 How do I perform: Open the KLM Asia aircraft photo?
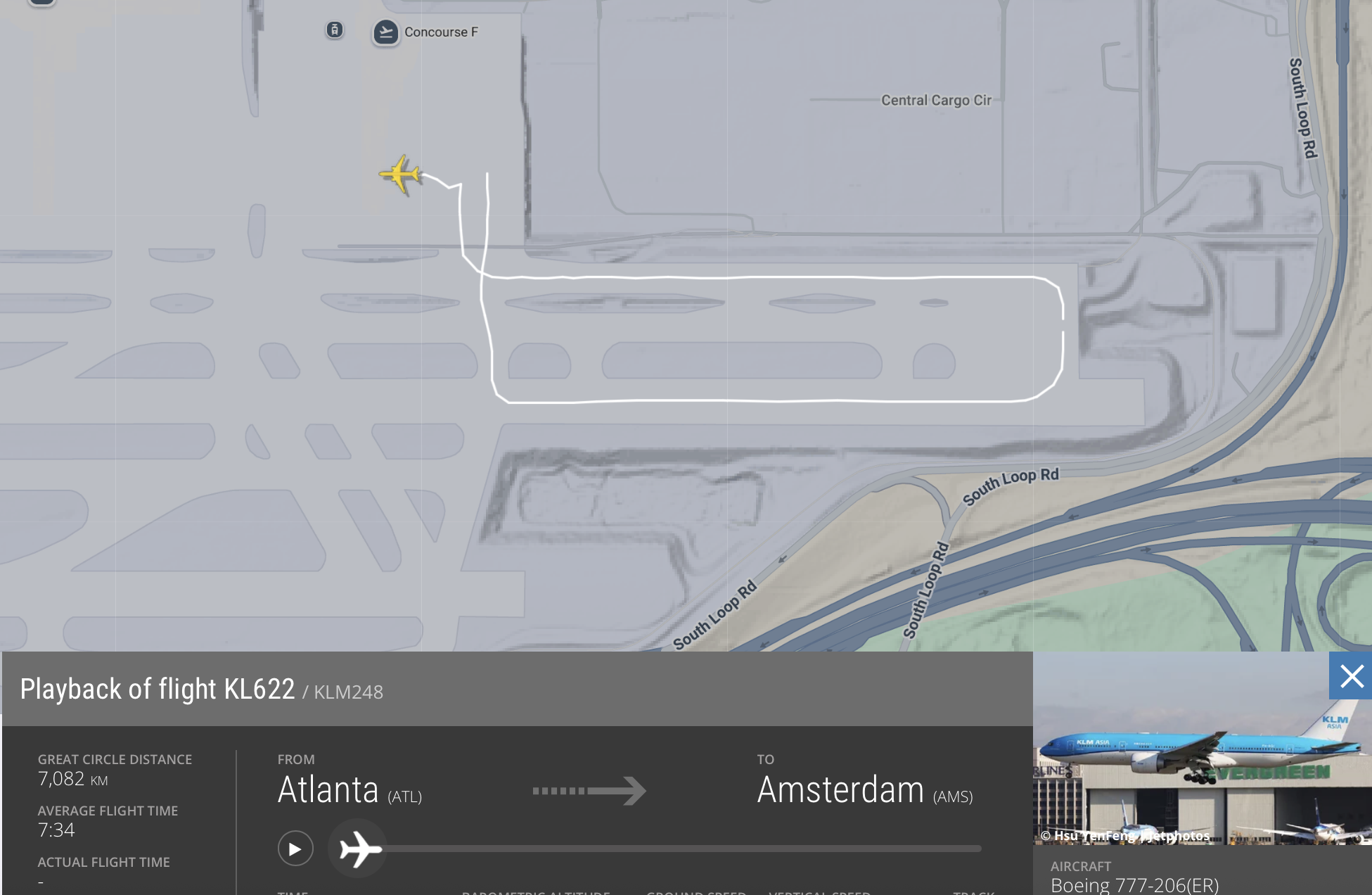[1203, 749]
